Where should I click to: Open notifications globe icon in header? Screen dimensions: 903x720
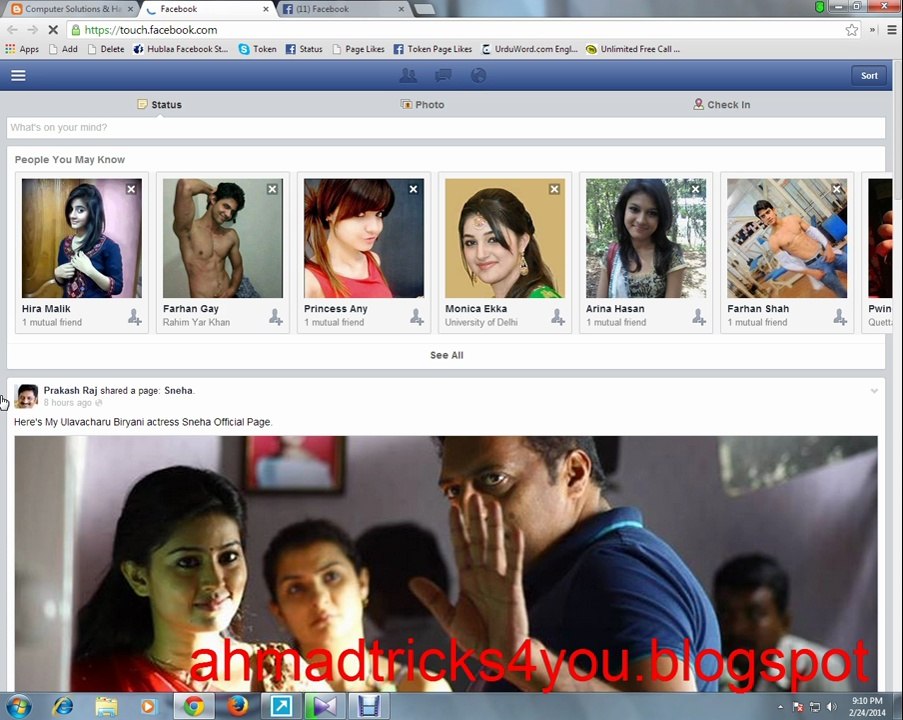pos(478,75)
